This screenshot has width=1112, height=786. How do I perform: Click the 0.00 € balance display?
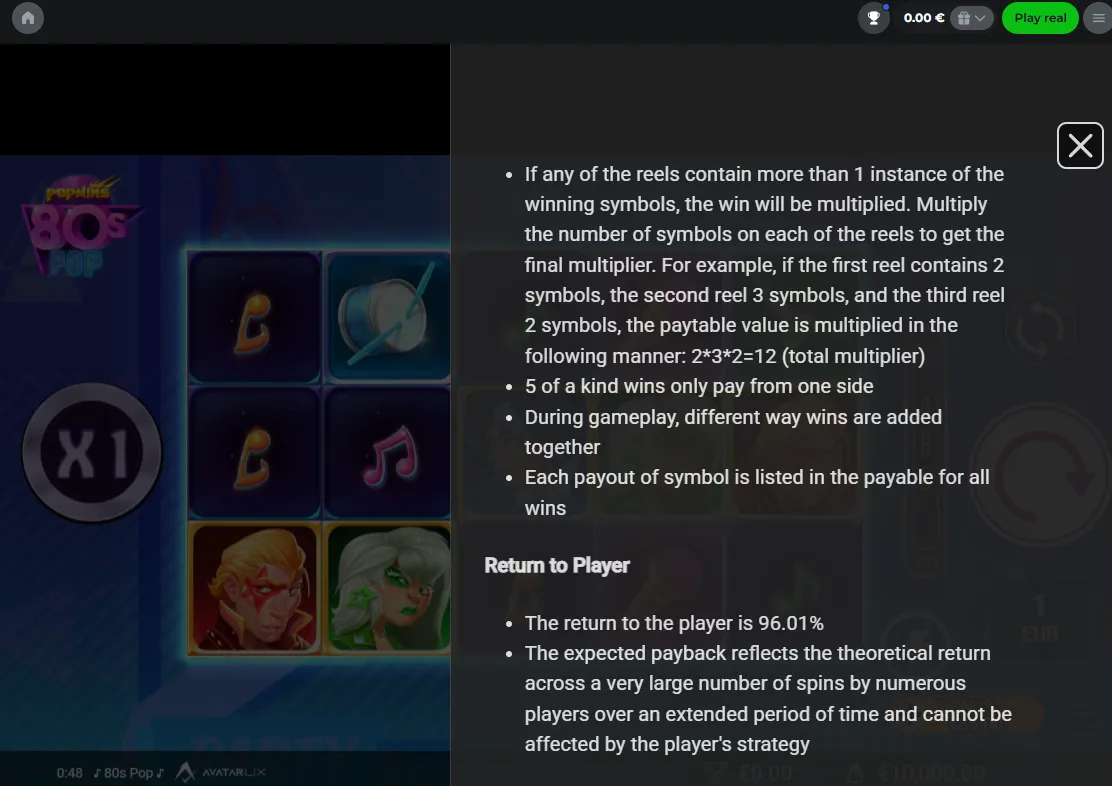tap(923, 18)
